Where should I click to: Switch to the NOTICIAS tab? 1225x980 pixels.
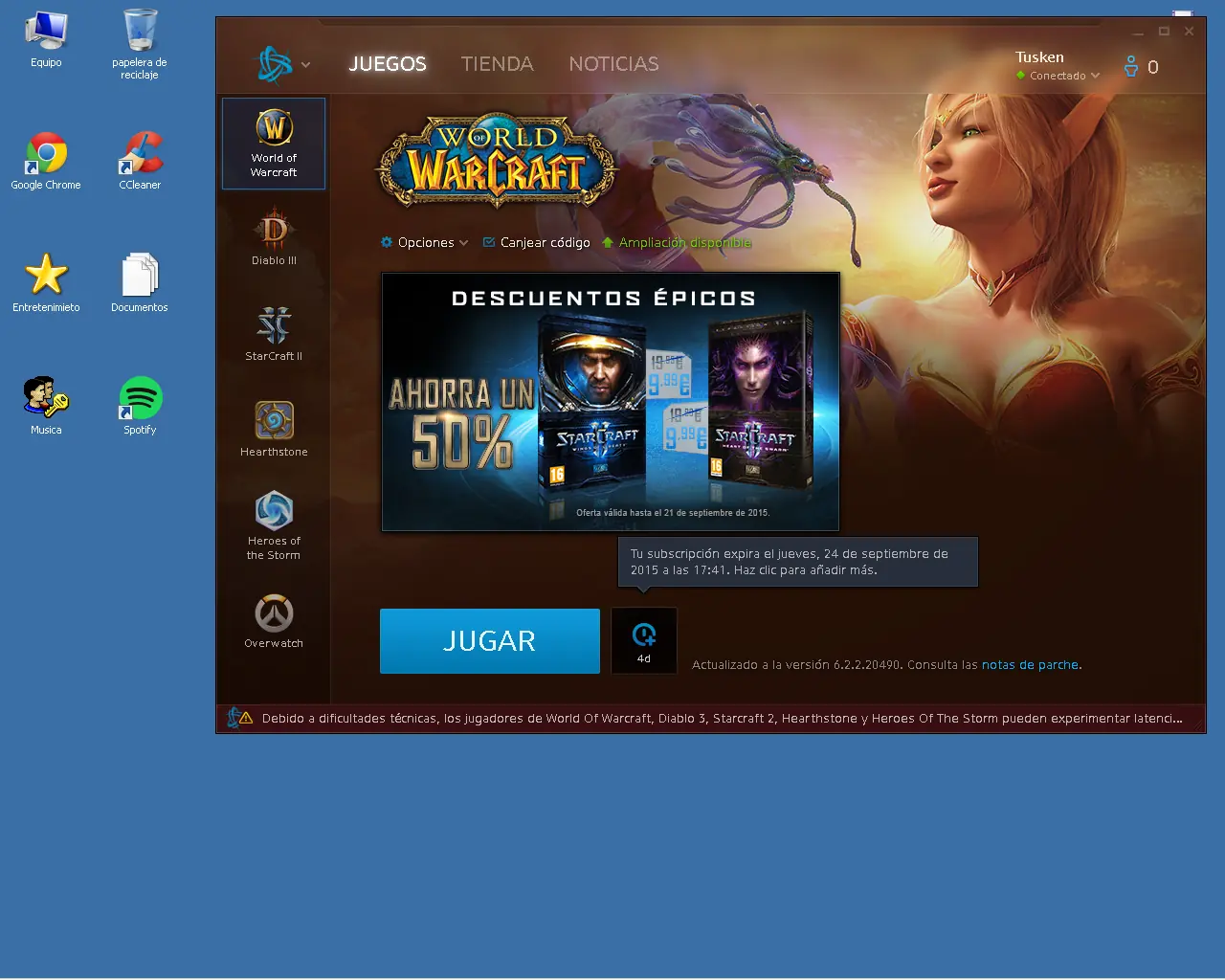coord(613,64)
